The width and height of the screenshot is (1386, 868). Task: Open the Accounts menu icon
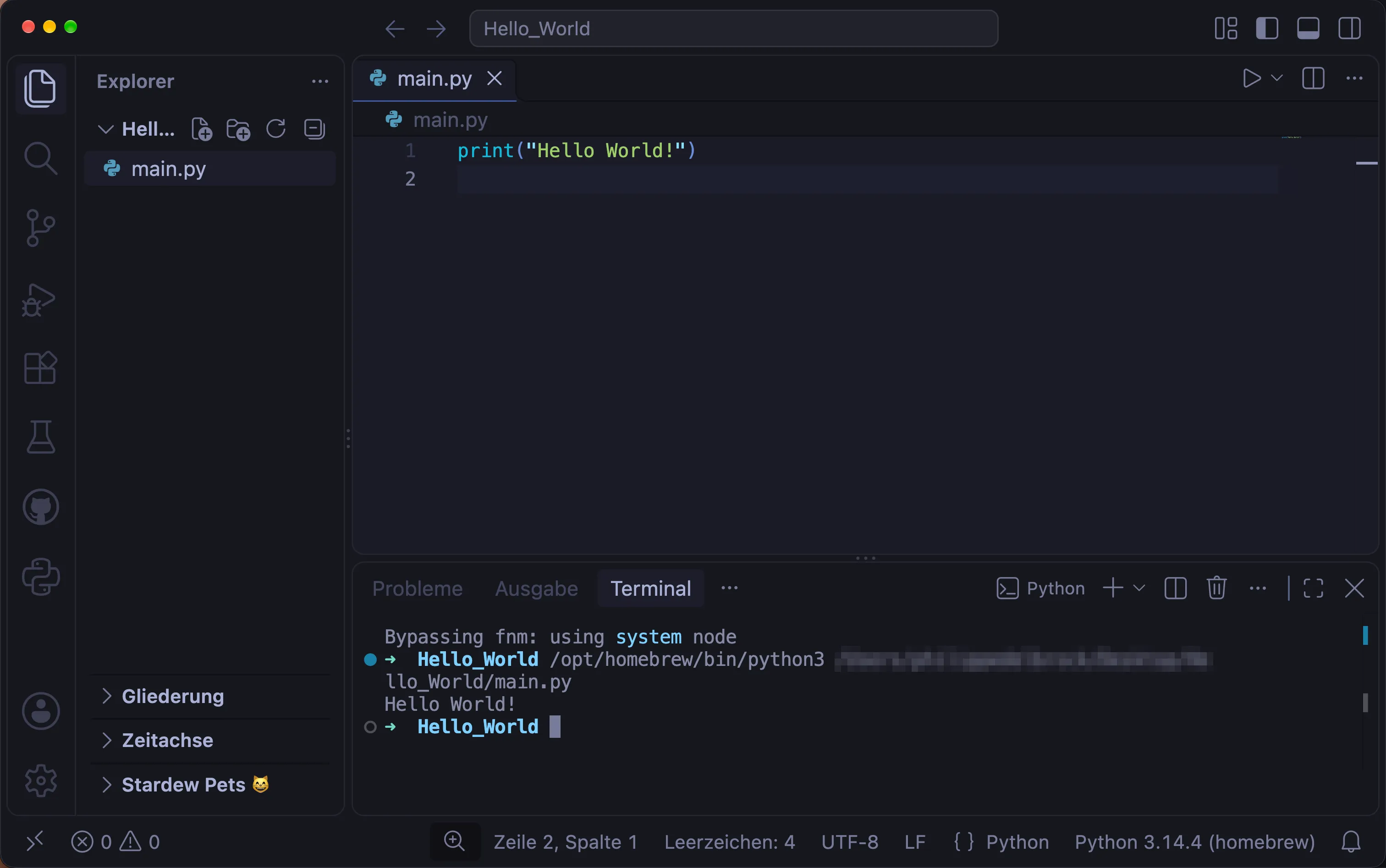click(x=40, y=711)
